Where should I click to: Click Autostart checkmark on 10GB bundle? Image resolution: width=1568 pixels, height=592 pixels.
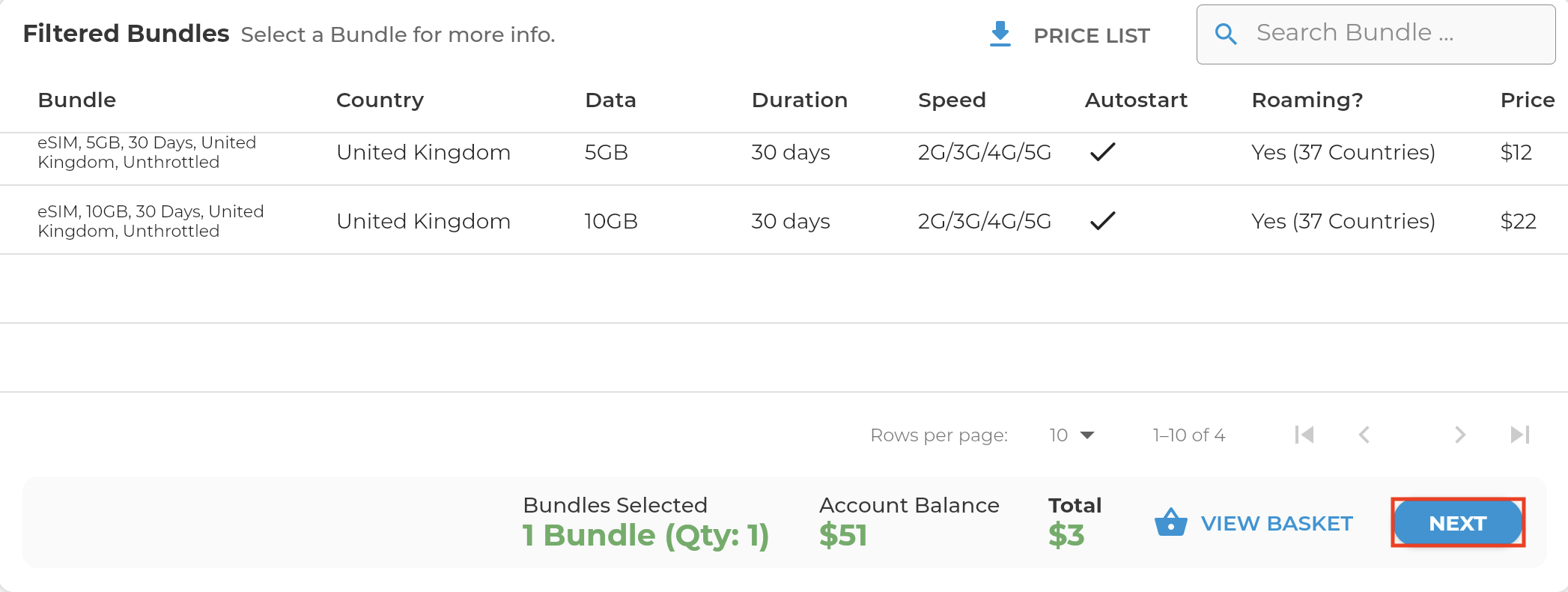click(1103, 221)
